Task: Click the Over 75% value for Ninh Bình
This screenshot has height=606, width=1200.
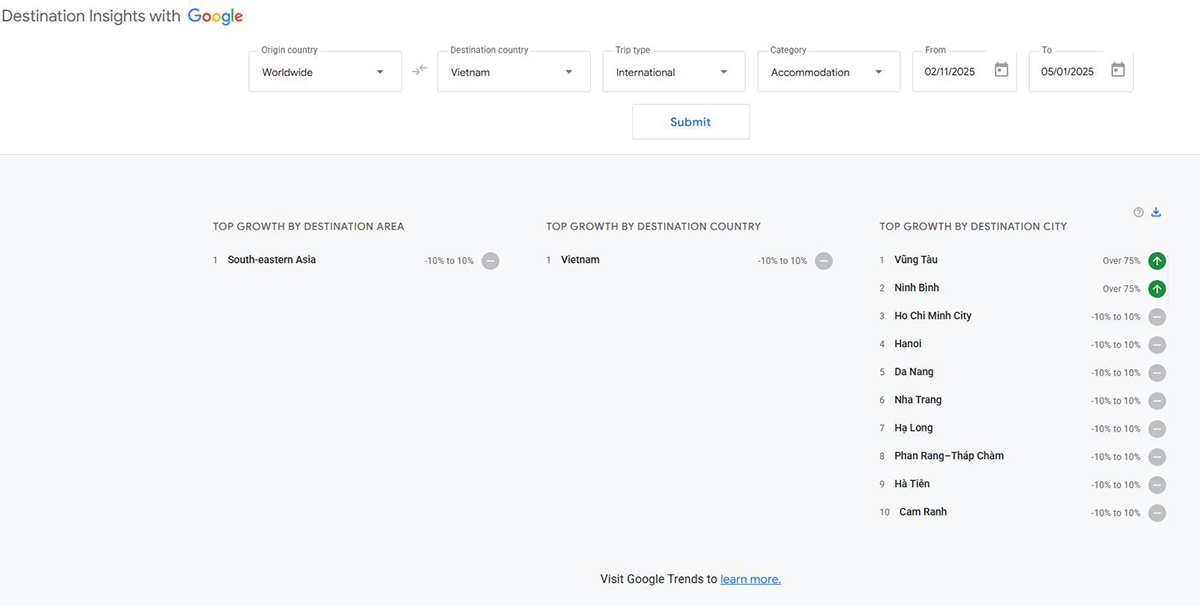Action: [x=1121, y=289]
